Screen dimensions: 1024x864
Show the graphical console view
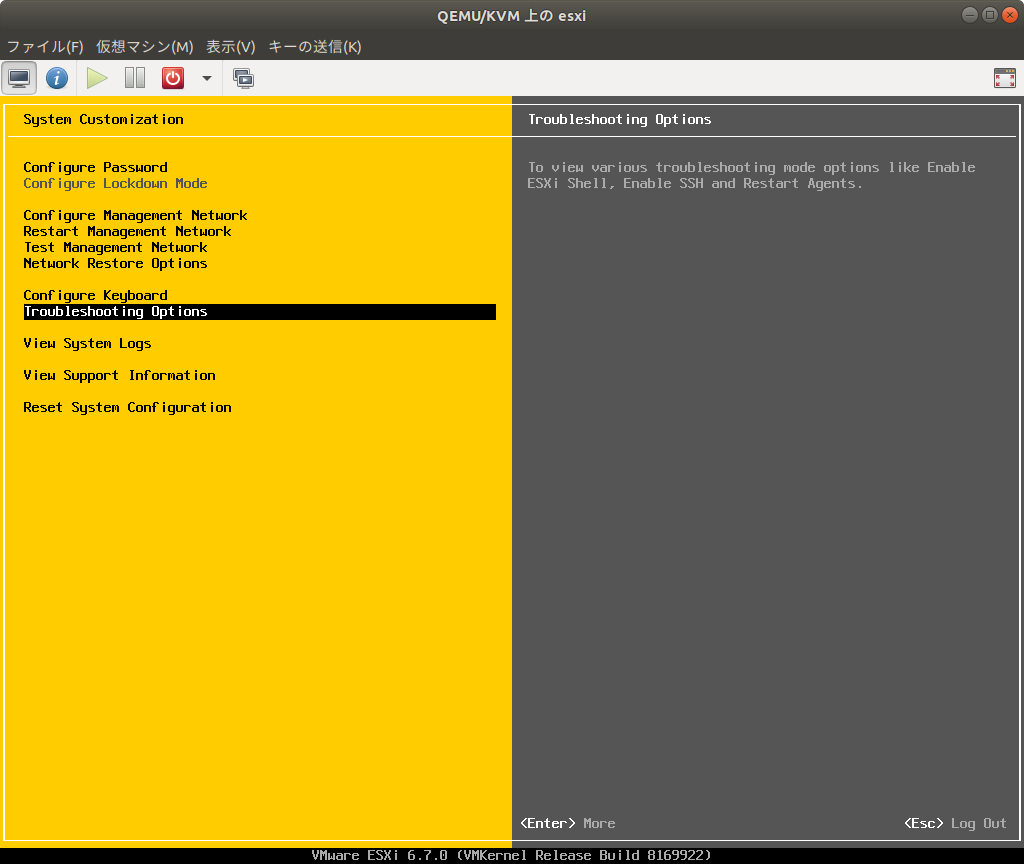click(x=19, y=78)
